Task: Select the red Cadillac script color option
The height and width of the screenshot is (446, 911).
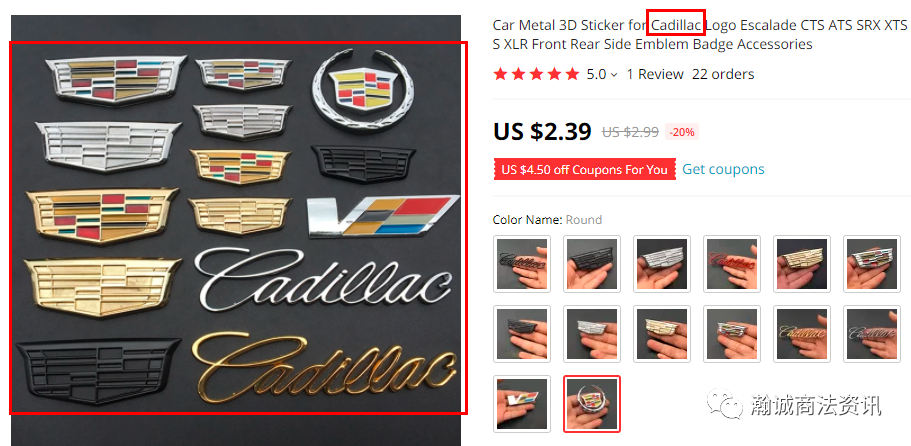Action: tap(732, 264)
